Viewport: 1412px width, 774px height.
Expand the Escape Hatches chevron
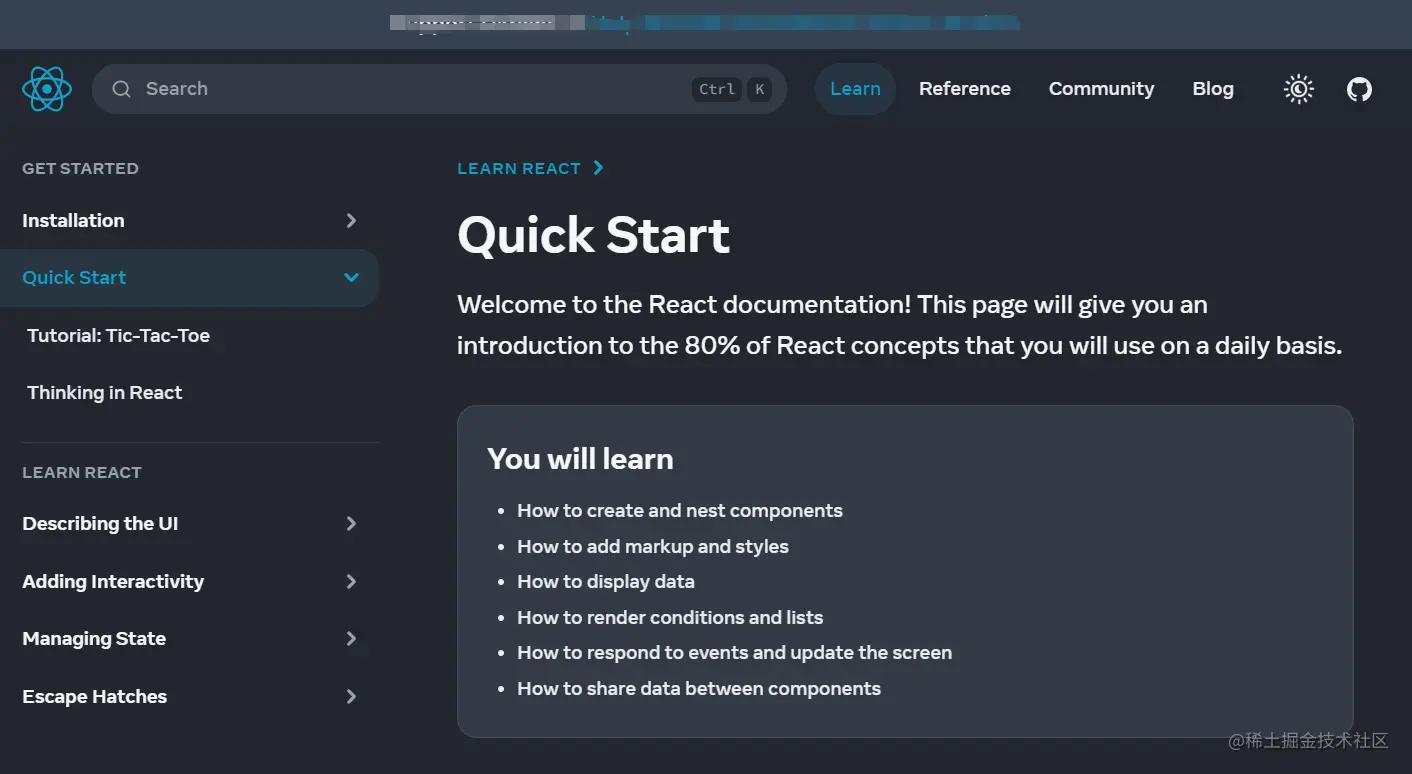click(x=351, y=696)
